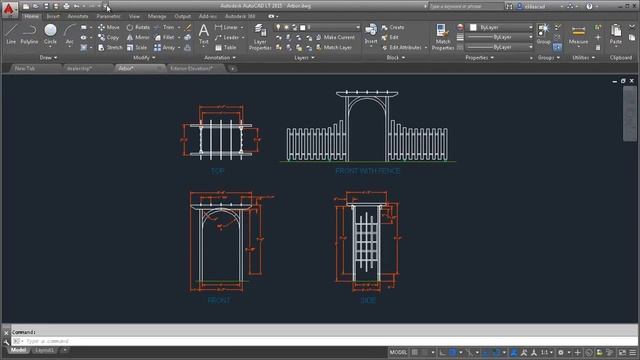This screenshot has height=360, width=640.
Task: Toggle the grid display in status bar
Action: [415, 352]
